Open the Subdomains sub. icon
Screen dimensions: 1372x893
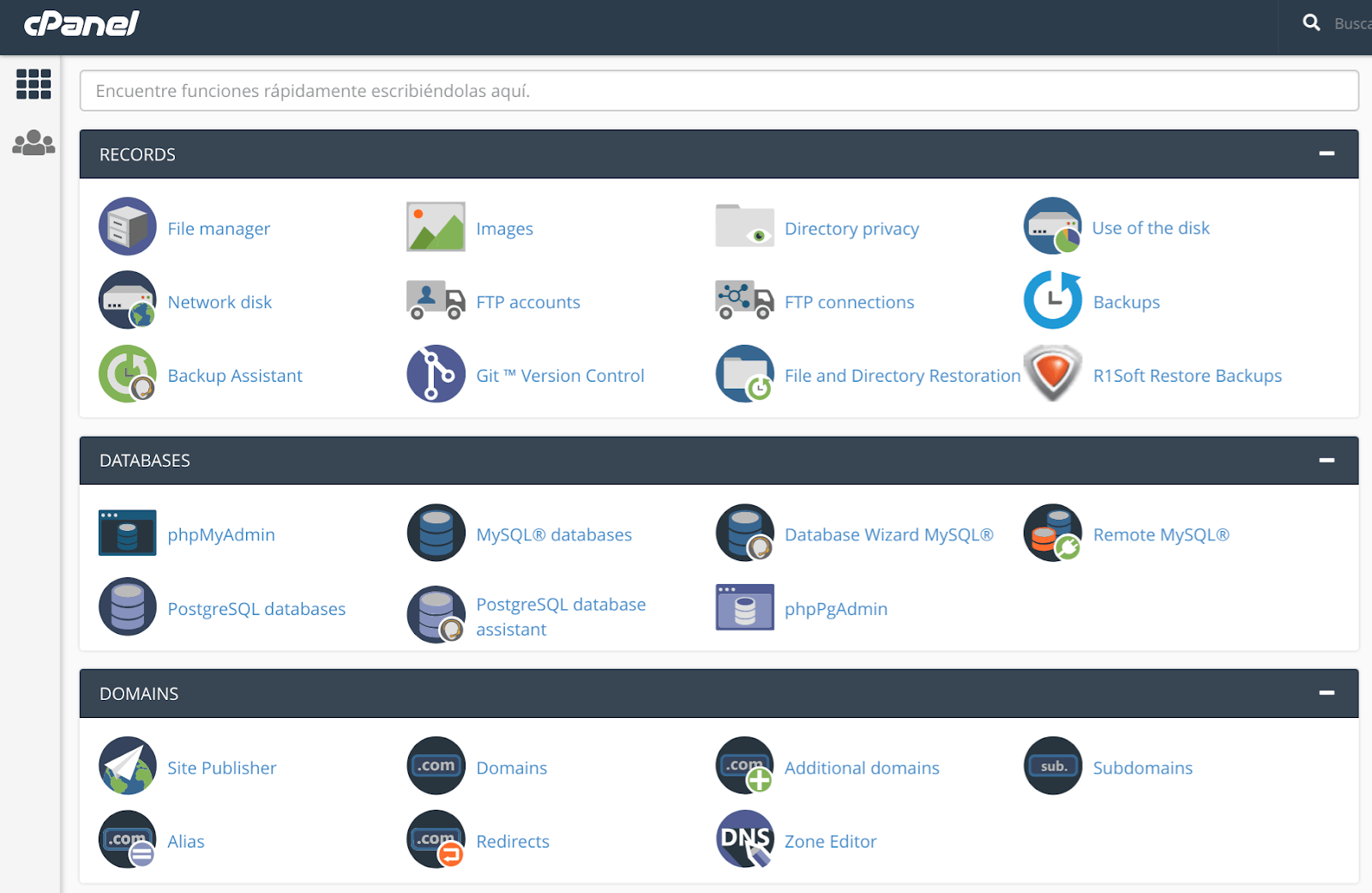pos(1053,766)
